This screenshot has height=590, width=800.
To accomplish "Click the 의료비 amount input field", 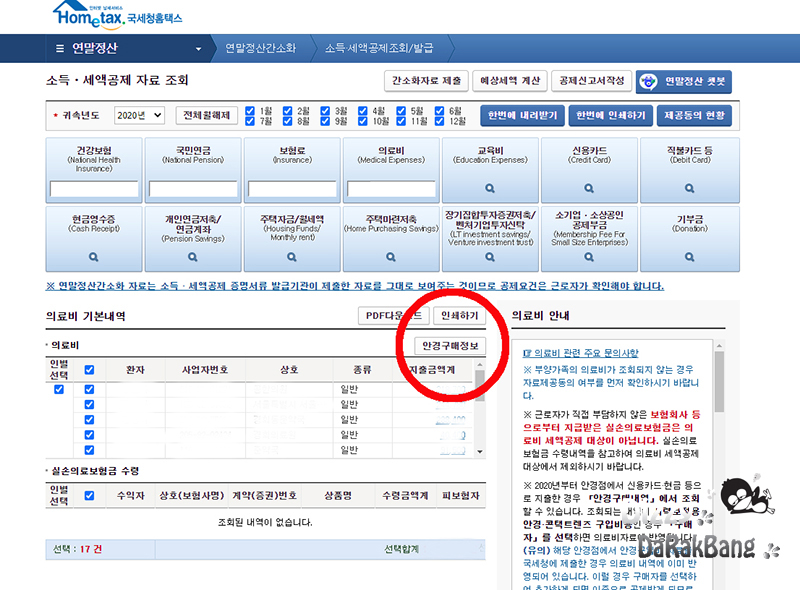I will 391,189.
